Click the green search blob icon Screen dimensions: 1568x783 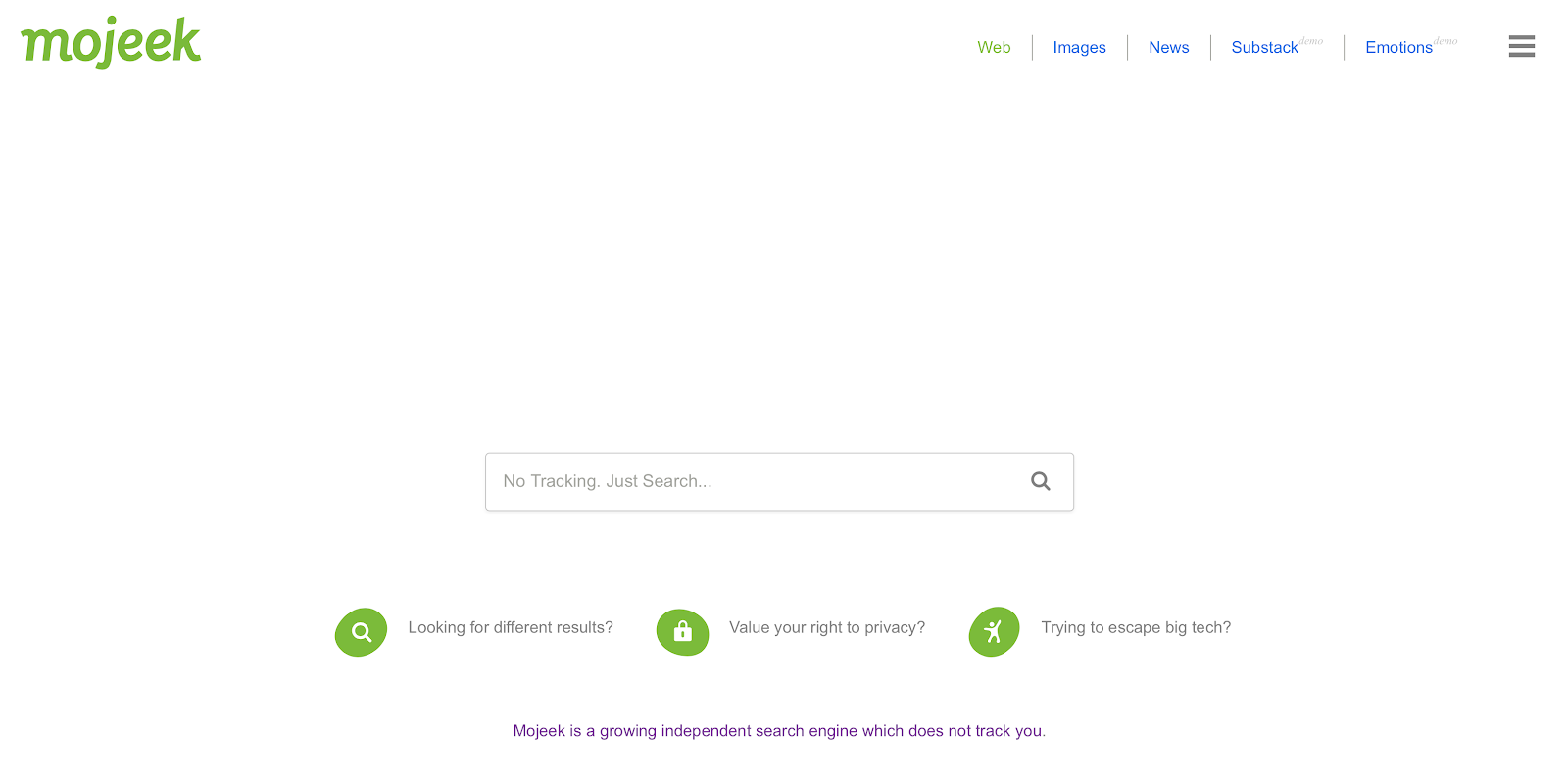pos(362,632)
